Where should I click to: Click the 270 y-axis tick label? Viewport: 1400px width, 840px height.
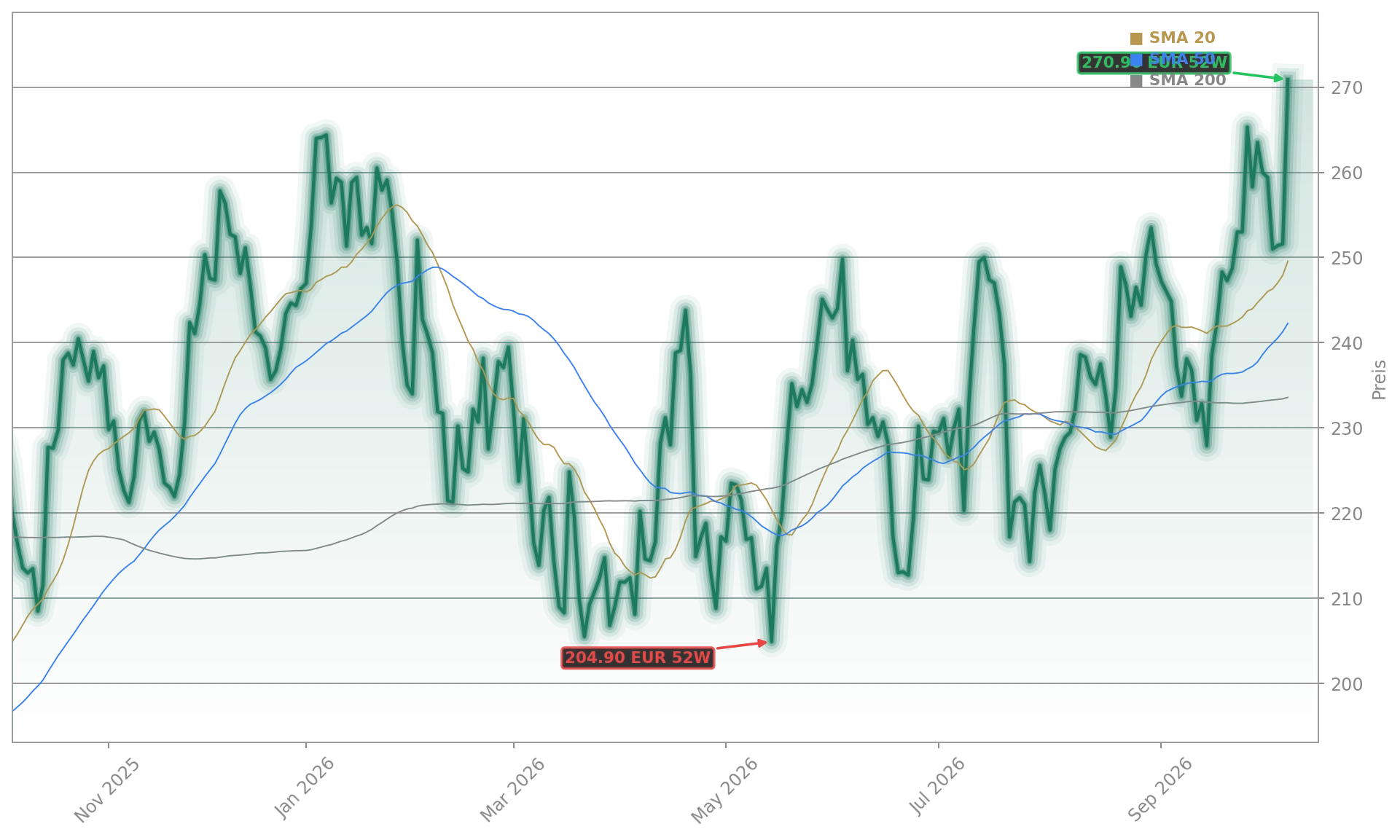[x=1347, y=88]
